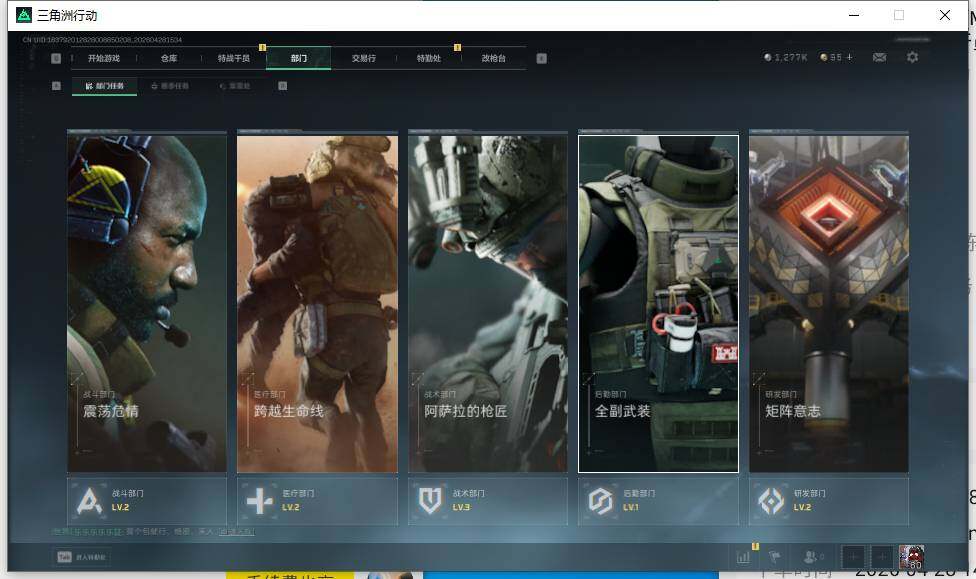Click the 战术部门 shield icon
976x579 pixels.
click(430, 501)
